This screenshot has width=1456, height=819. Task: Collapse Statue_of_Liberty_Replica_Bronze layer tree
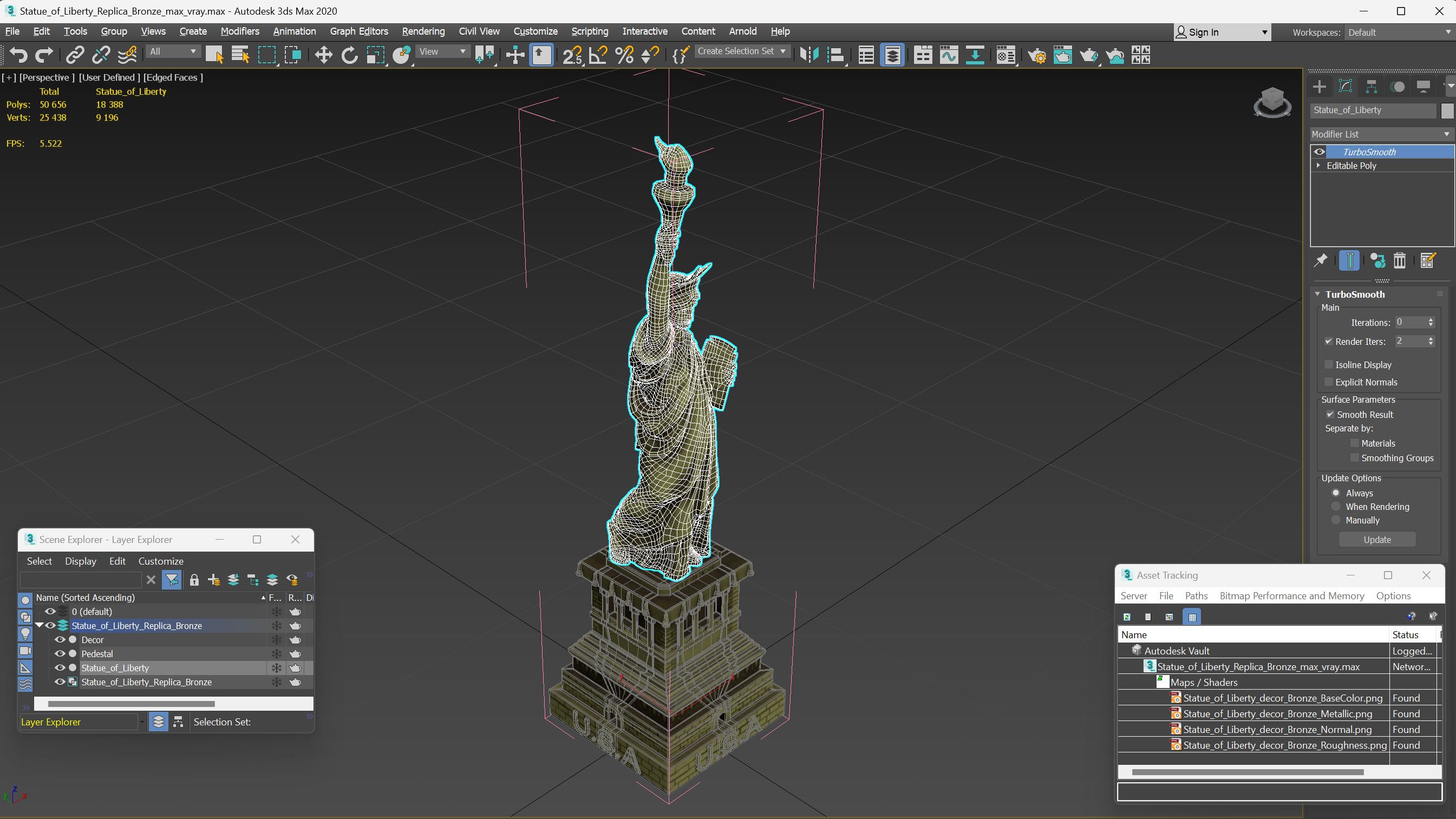point(39,625)
